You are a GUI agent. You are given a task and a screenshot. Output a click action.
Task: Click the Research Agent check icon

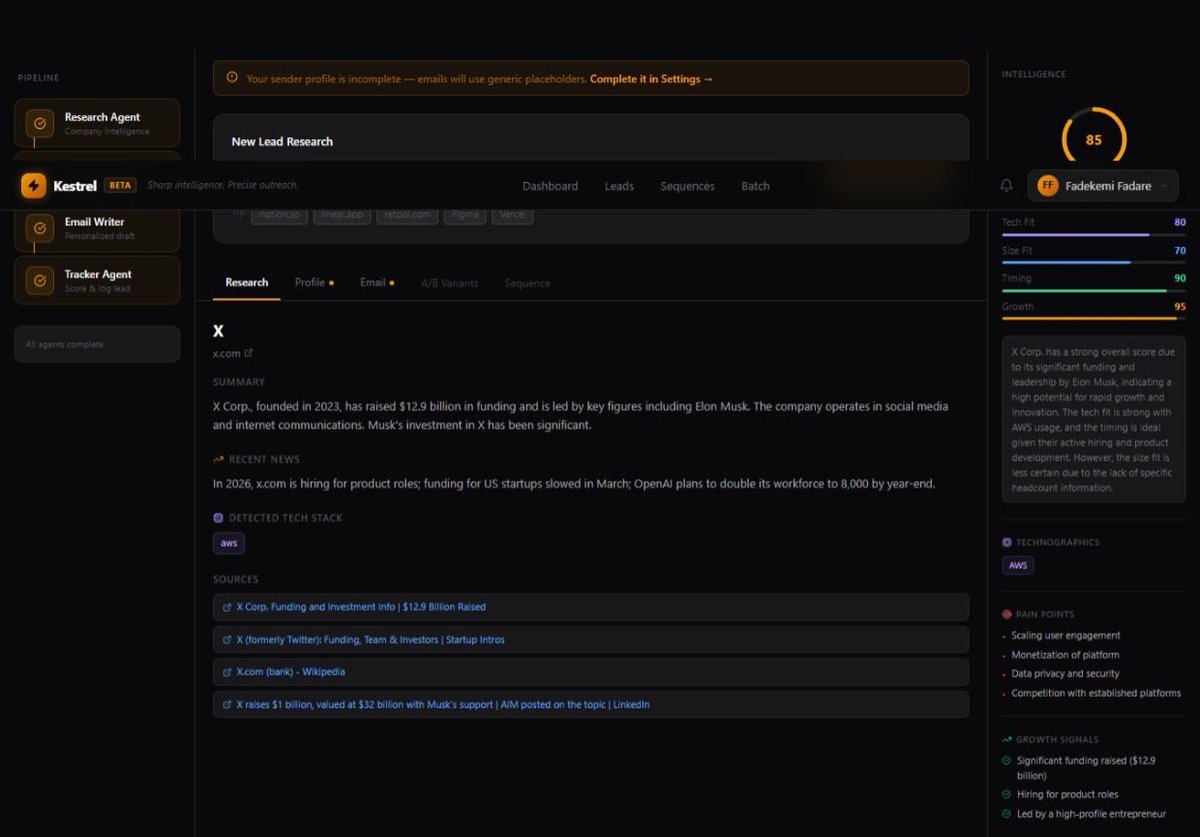40,123
